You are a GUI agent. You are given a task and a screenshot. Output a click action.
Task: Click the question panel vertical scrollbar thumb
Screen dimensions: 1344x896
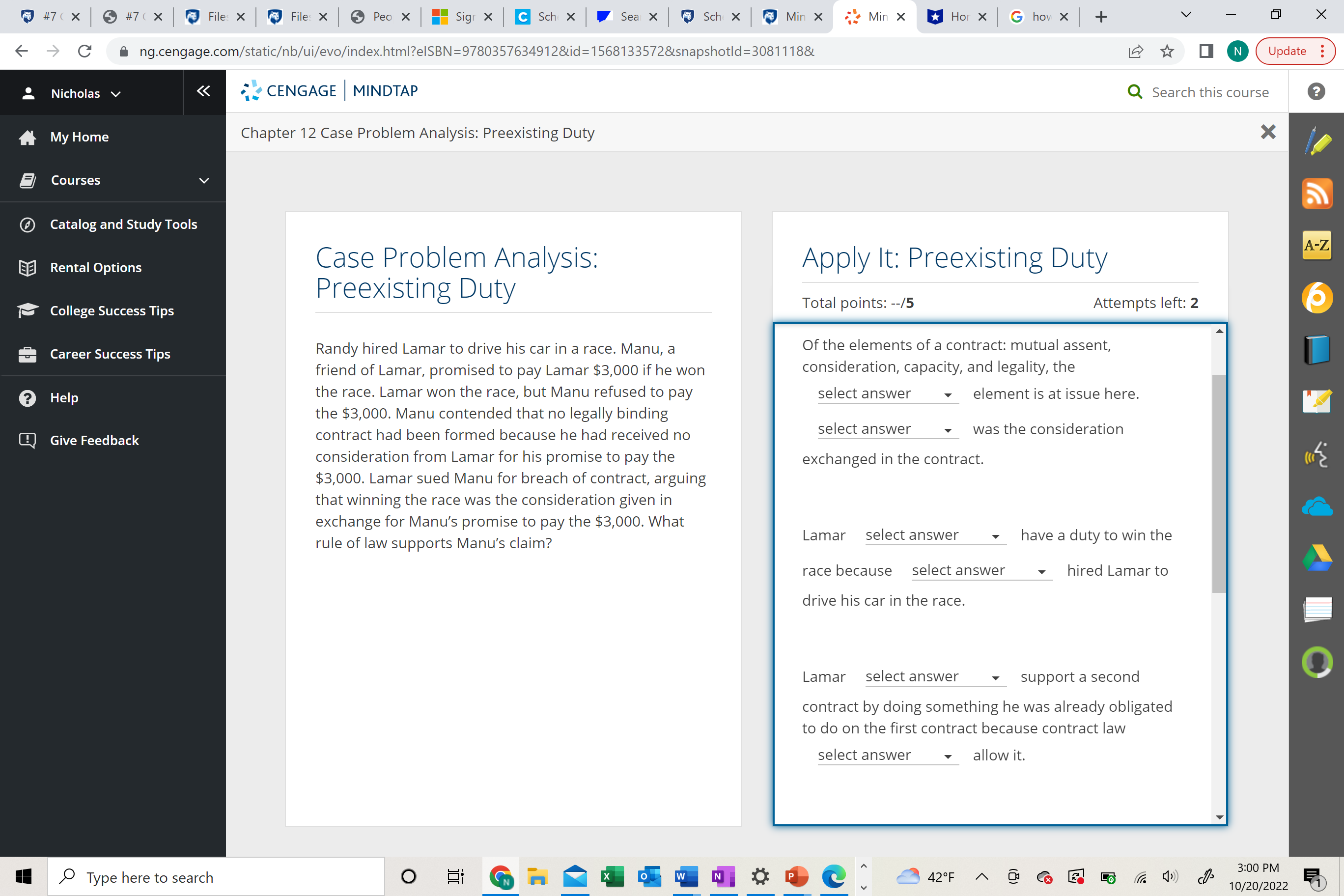pos(1219,483)
